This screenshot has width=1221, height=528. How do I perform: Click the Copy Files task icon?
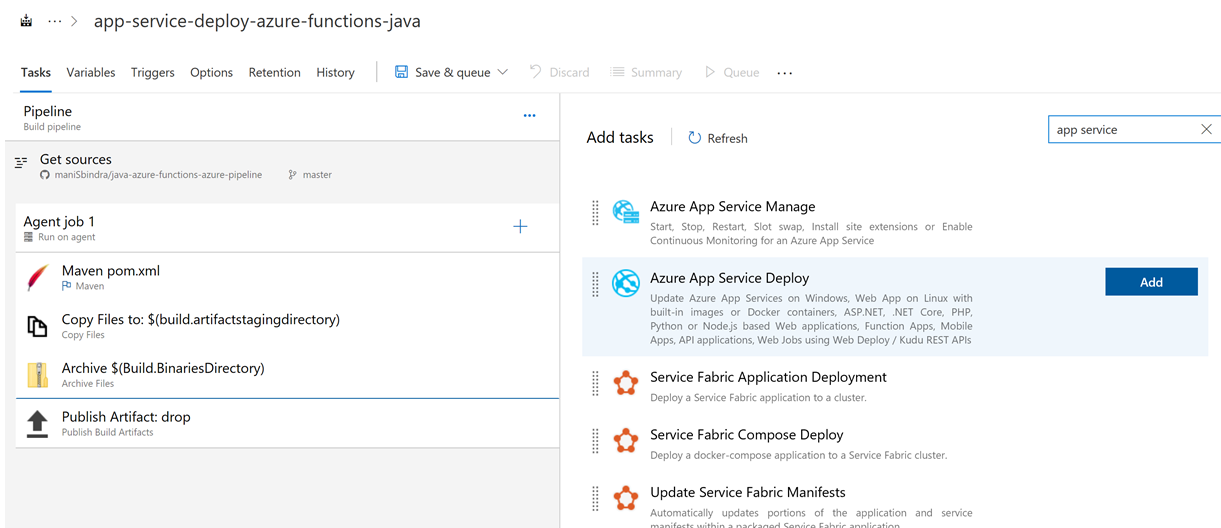pos(37,326)
